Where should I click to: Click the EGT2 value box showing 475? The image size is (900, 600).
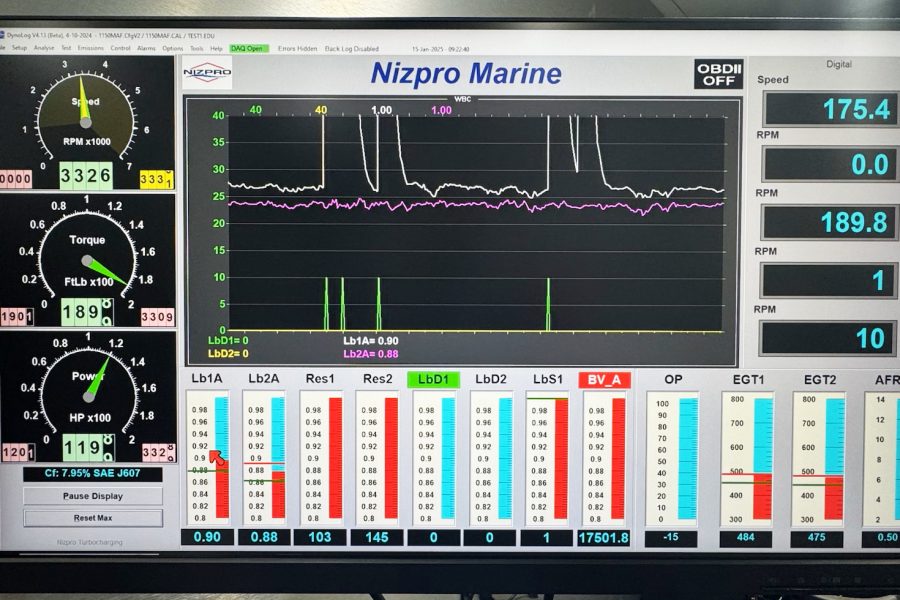point(817,538)
